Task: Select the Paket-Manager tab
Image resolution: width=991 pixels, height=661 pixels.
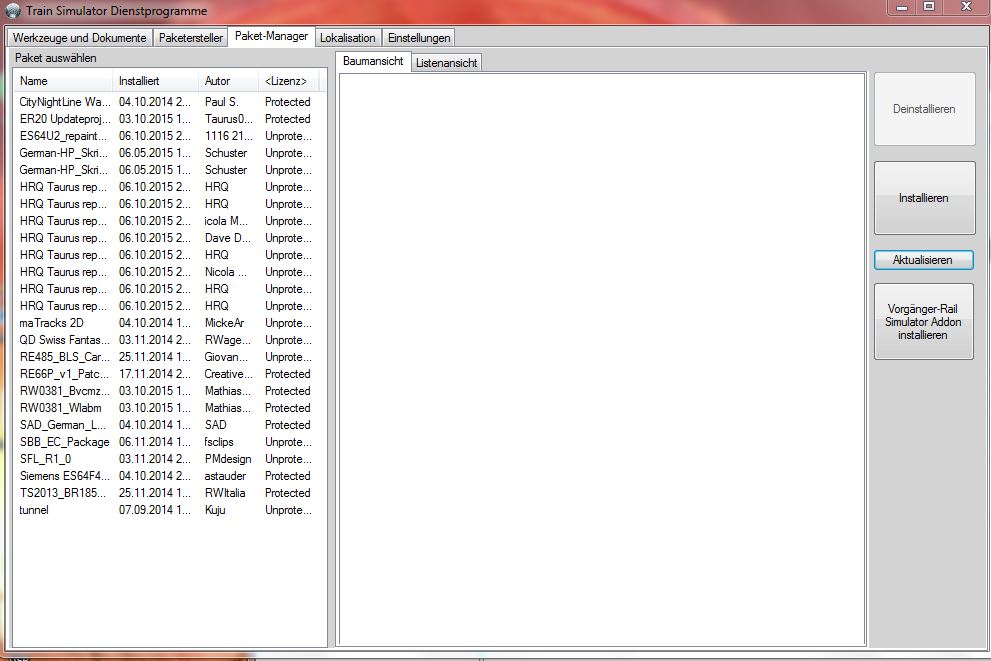Action: pyautogui.click(x=271, y=36)
